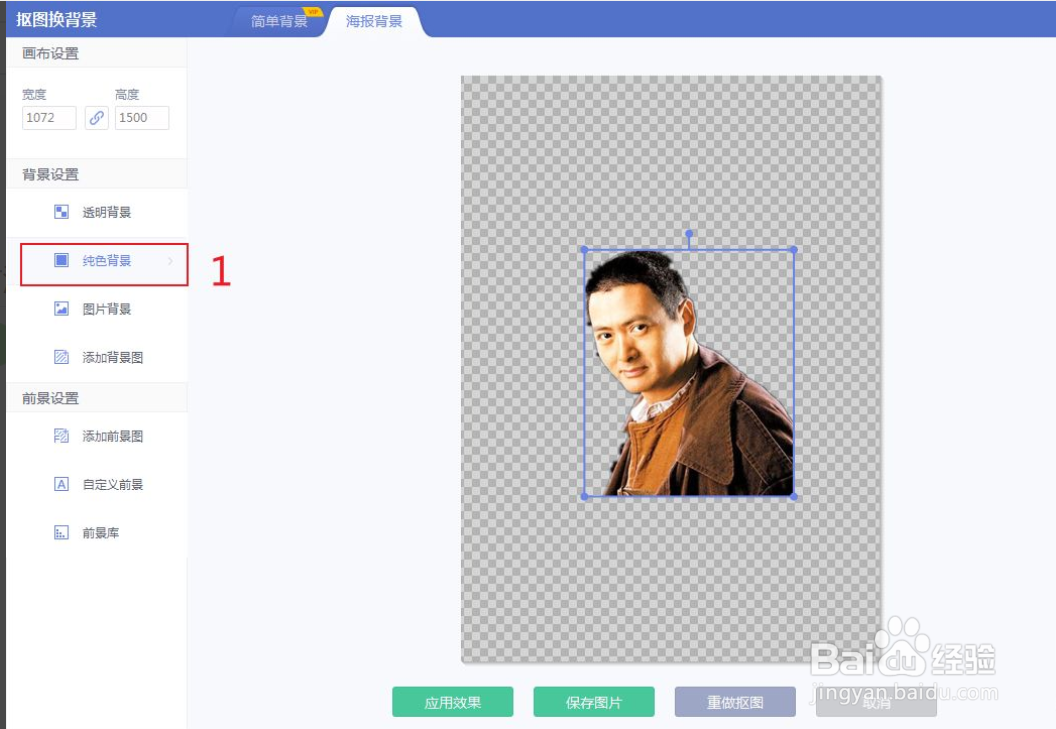Click the add foreground image icon
Viewport: 1056px width, 729px height.
pyautogui.click(x=61, y=436)
